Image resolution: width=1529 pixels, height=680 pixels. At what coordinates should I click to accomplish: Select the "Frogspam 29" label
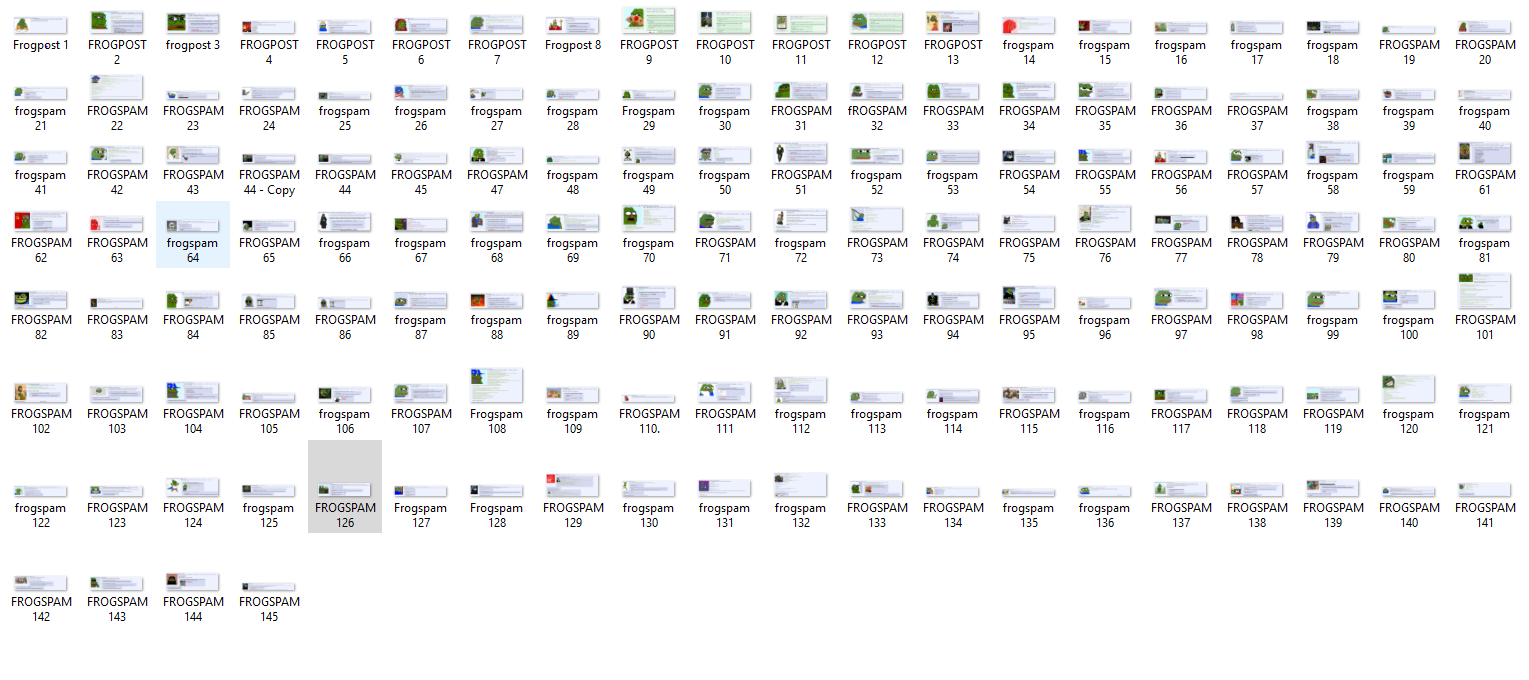click(x=649, y=119)
